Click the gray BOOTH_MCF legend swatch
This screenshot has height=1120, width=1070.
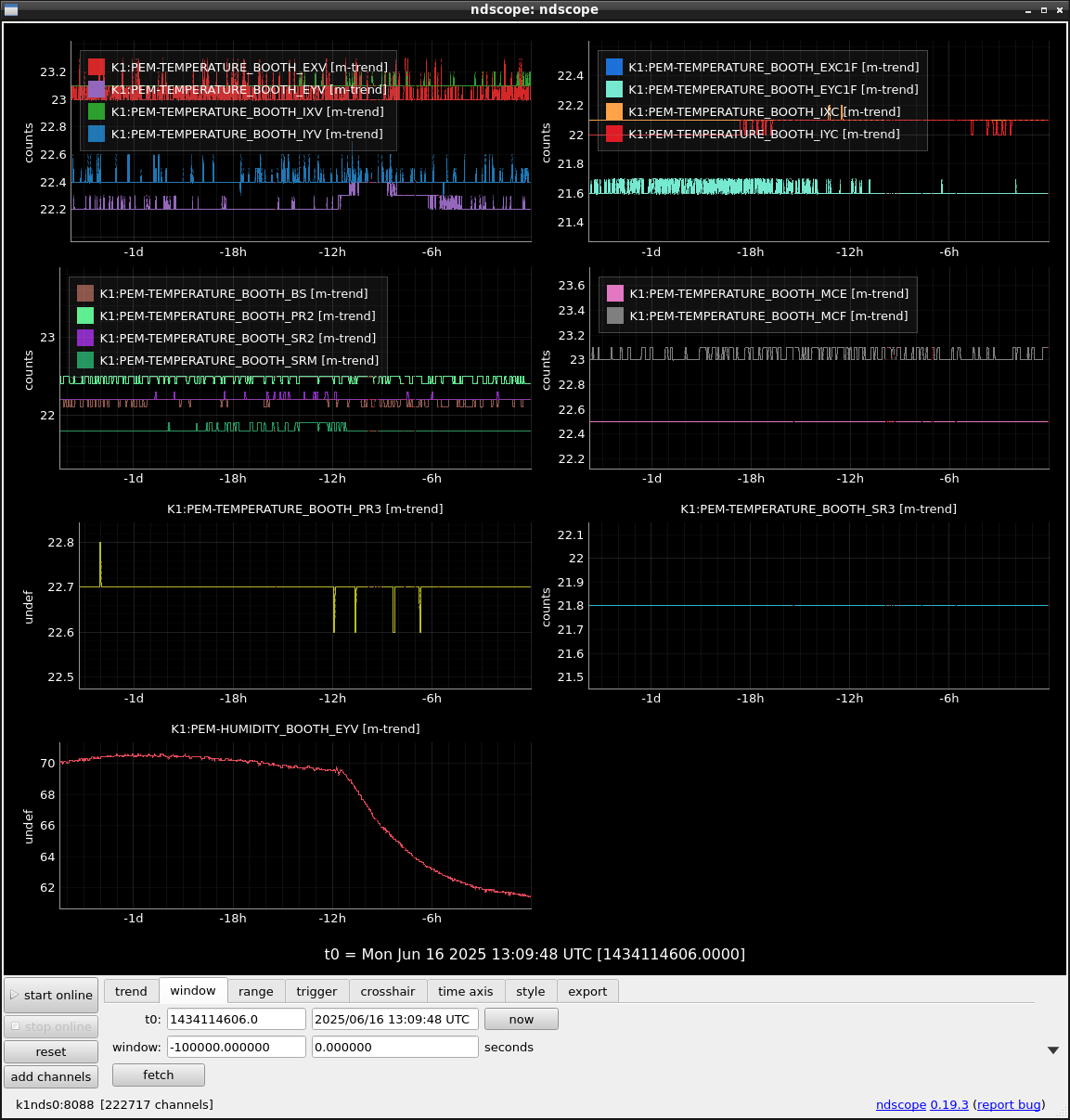click(615, 315)
